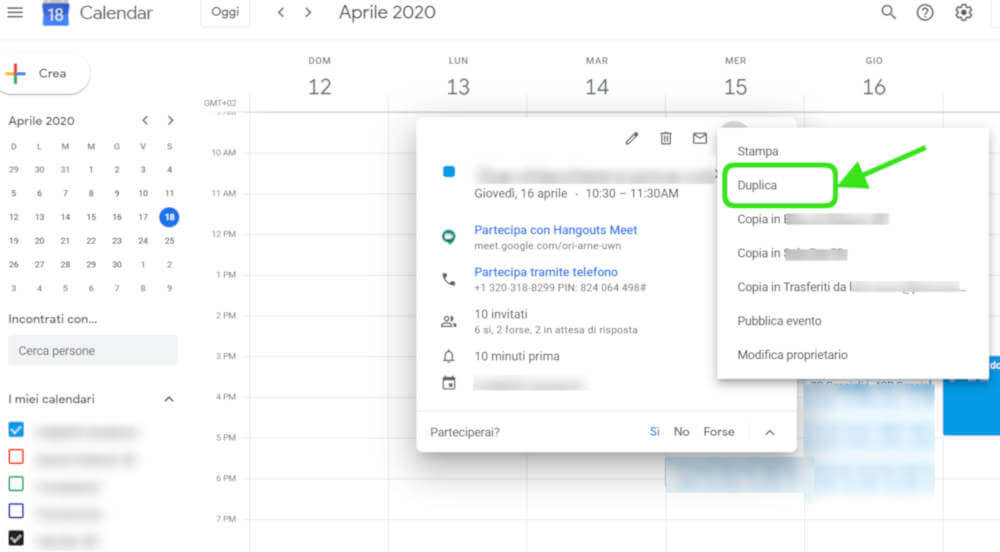Open the settings gear icon
This screenshot has height=552, width=1000.
(963, 12)
